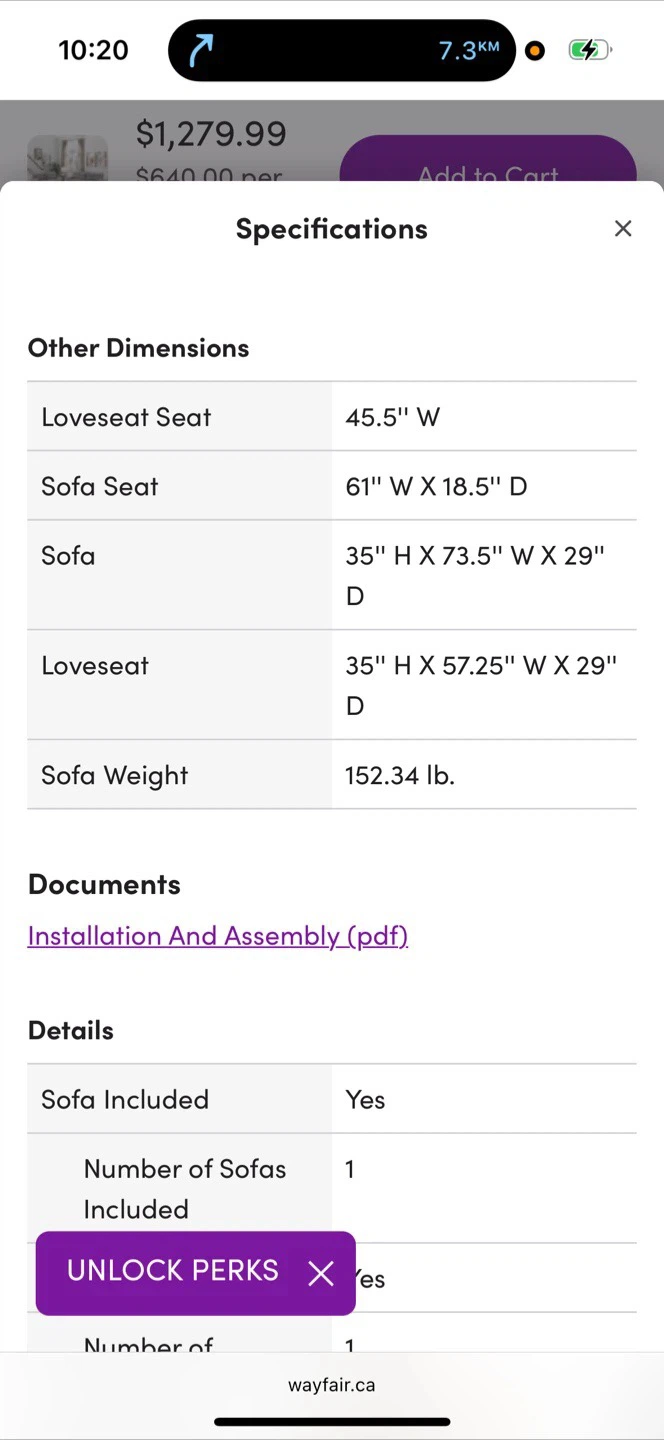The image size is (664, 1440).
Task: Tap the Unlock Perks button
Action: (x=173, y=1271)
